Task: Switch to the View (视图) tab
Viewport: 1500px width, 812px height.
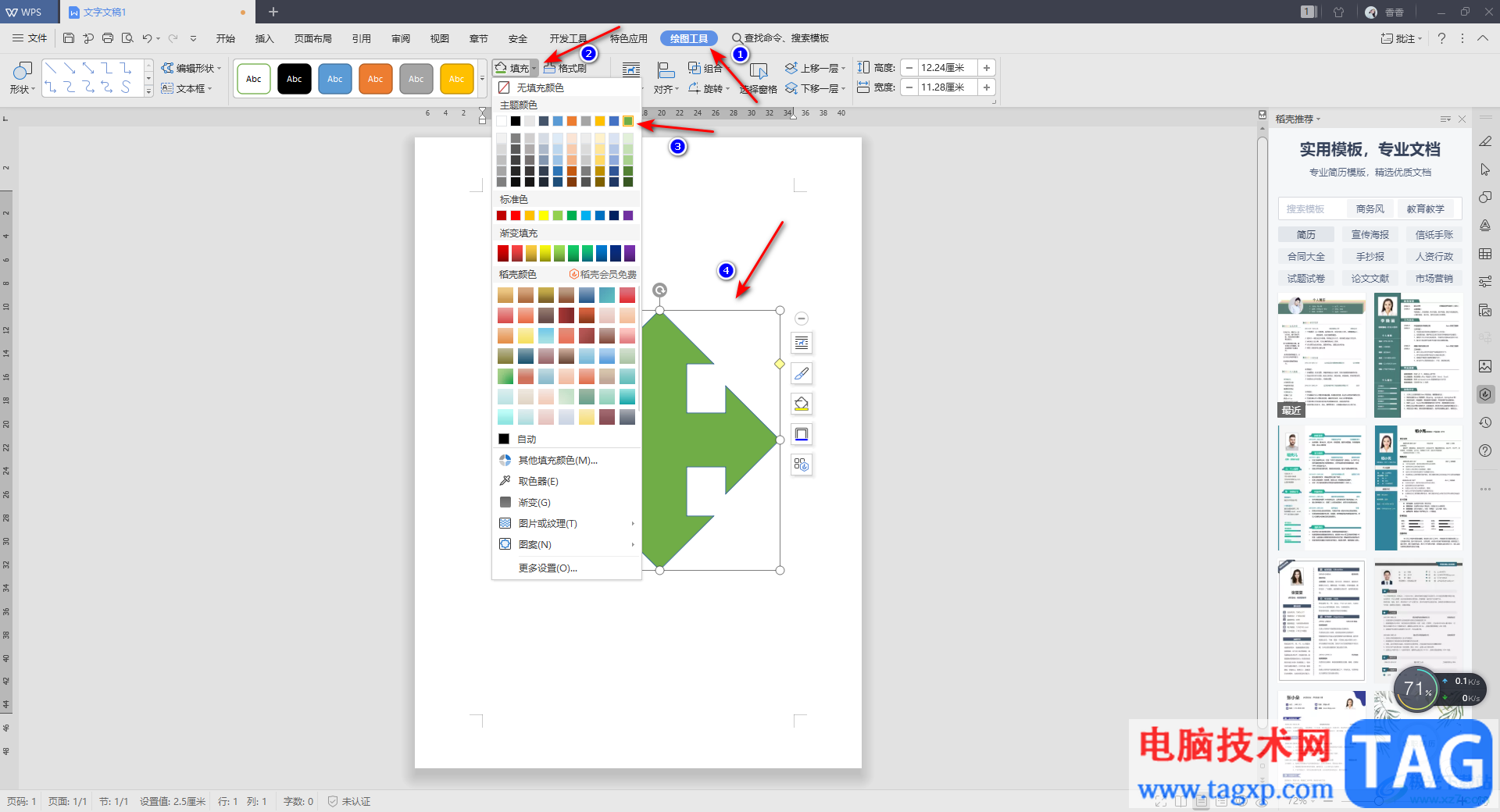Action: tap(440, 38)
